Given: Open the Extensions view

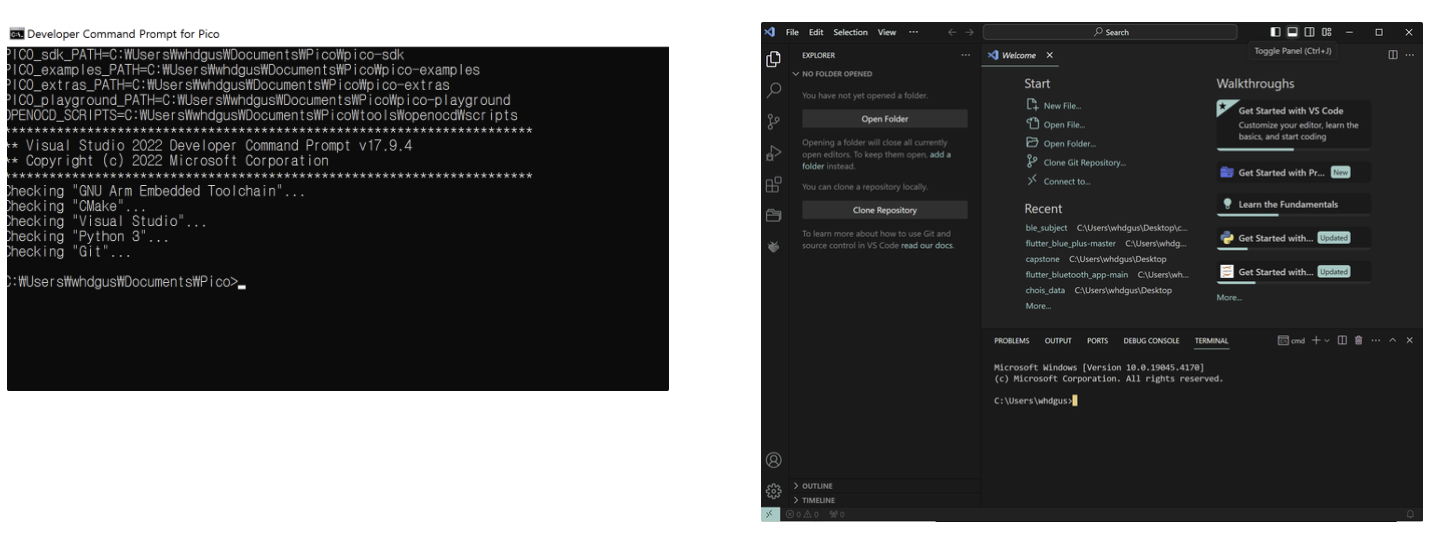Looking at the screenshot, I should [x=773, y=184].
